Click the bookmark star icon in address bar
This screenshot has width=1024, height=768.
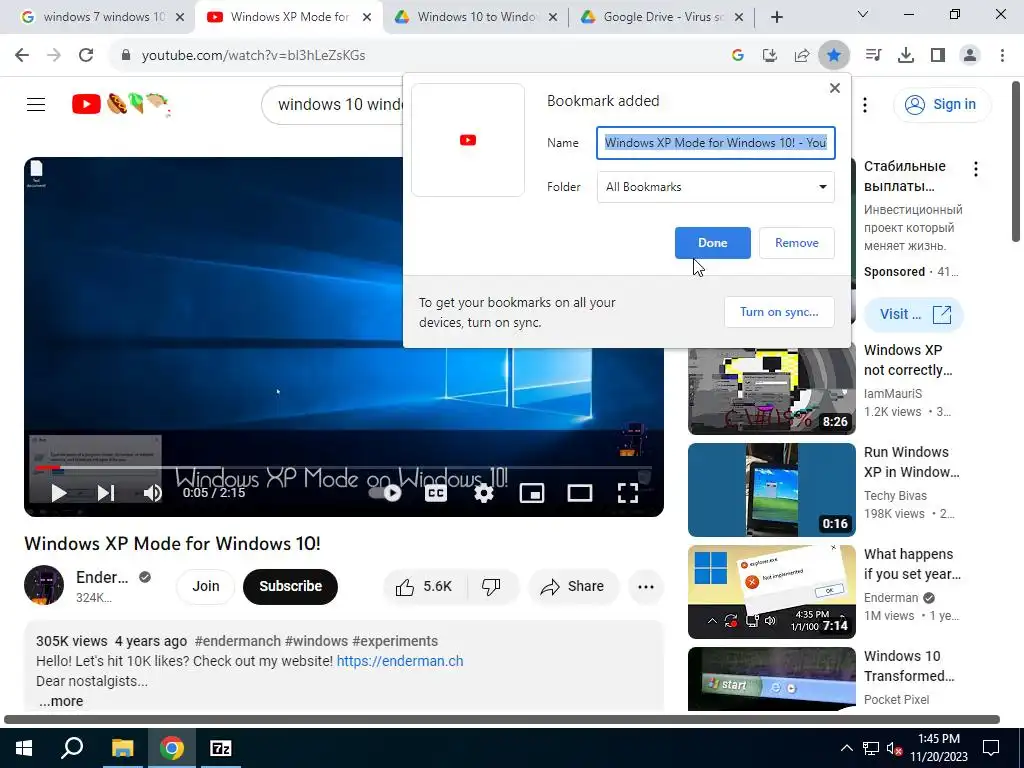pyautogui.click(x=833, y=56)
